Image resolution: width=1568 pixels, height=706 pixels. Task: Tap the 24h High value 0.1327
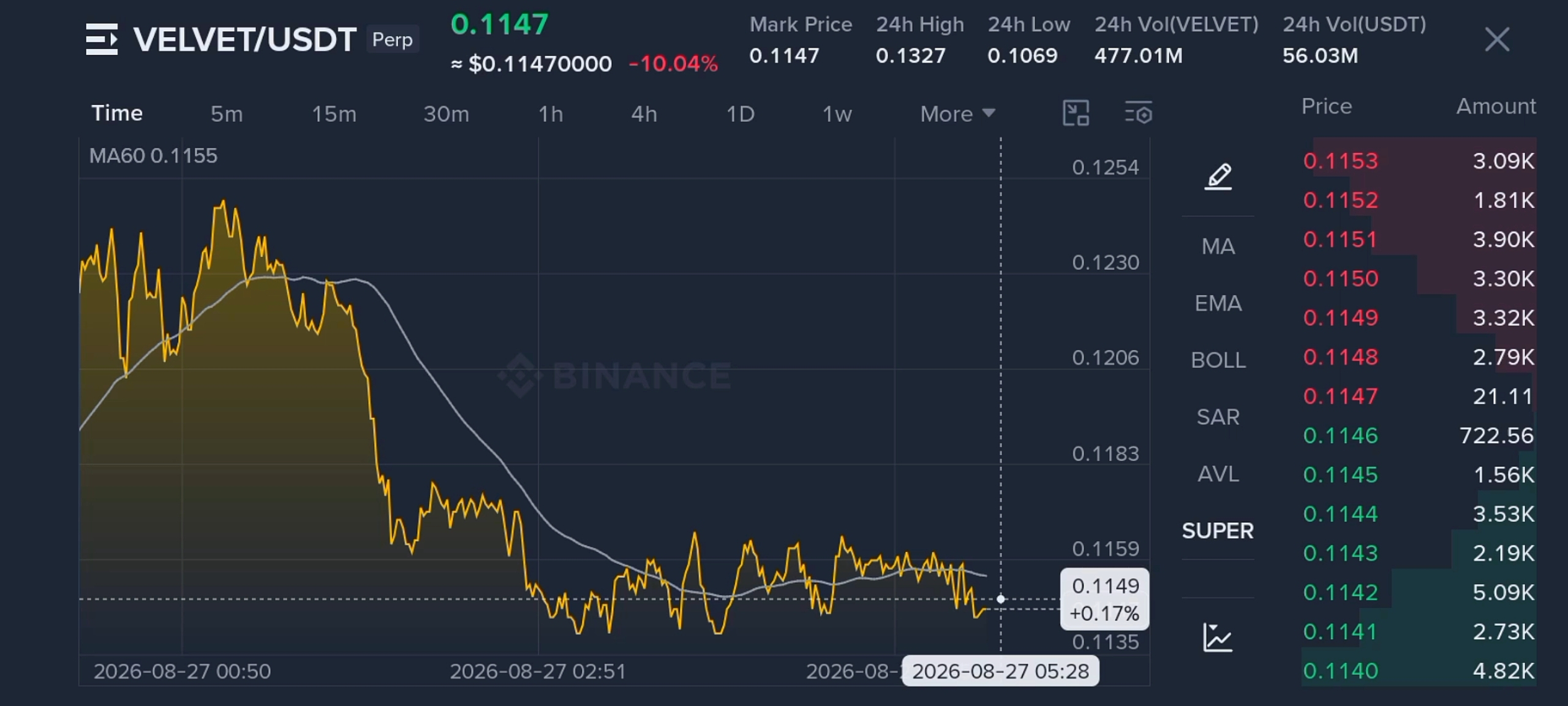pyautogui.click(x=911, y=56)
